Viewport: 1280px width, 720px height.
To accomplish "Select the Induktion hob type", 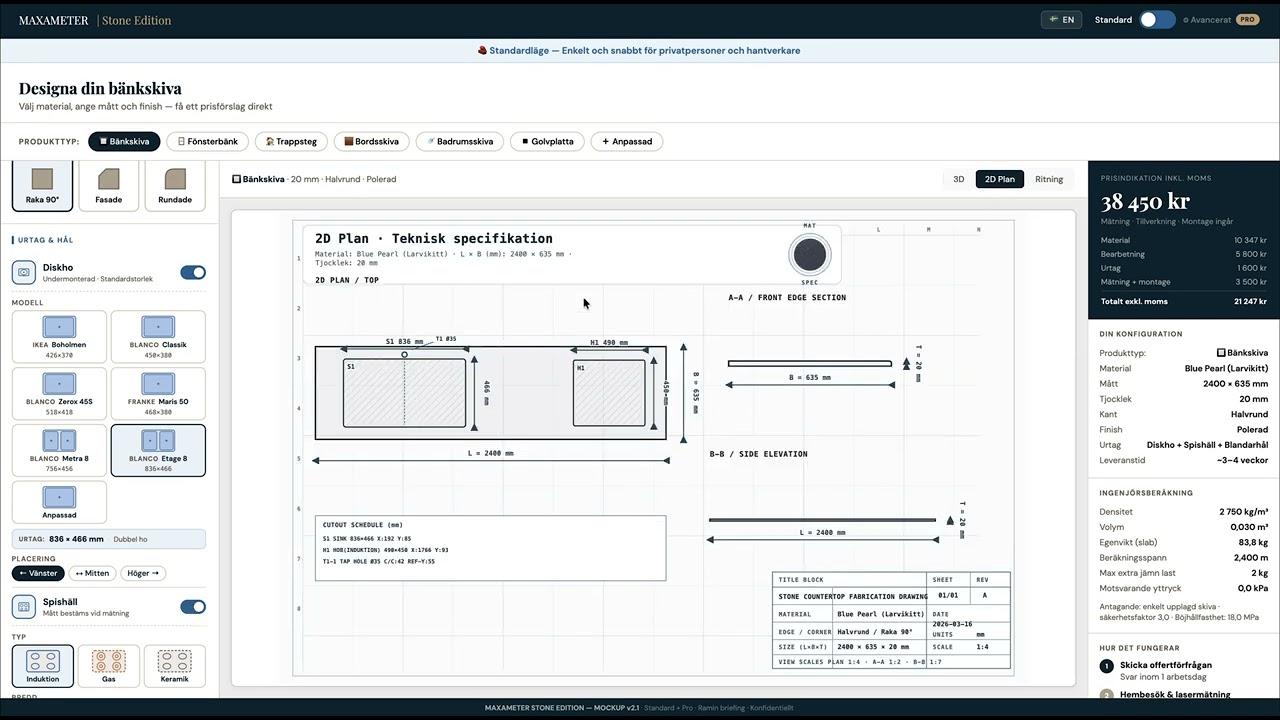I will point(42,666).
